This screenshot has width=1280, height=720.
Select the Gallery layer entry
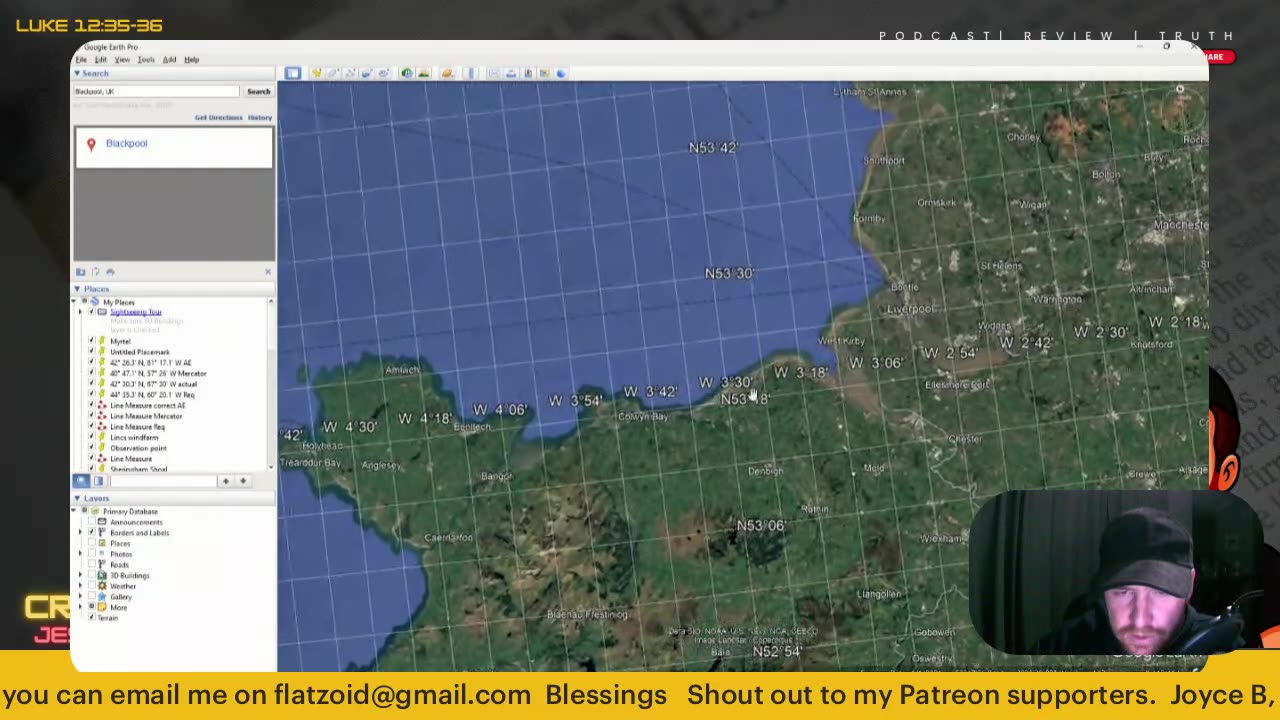click(x=121, y=597)
